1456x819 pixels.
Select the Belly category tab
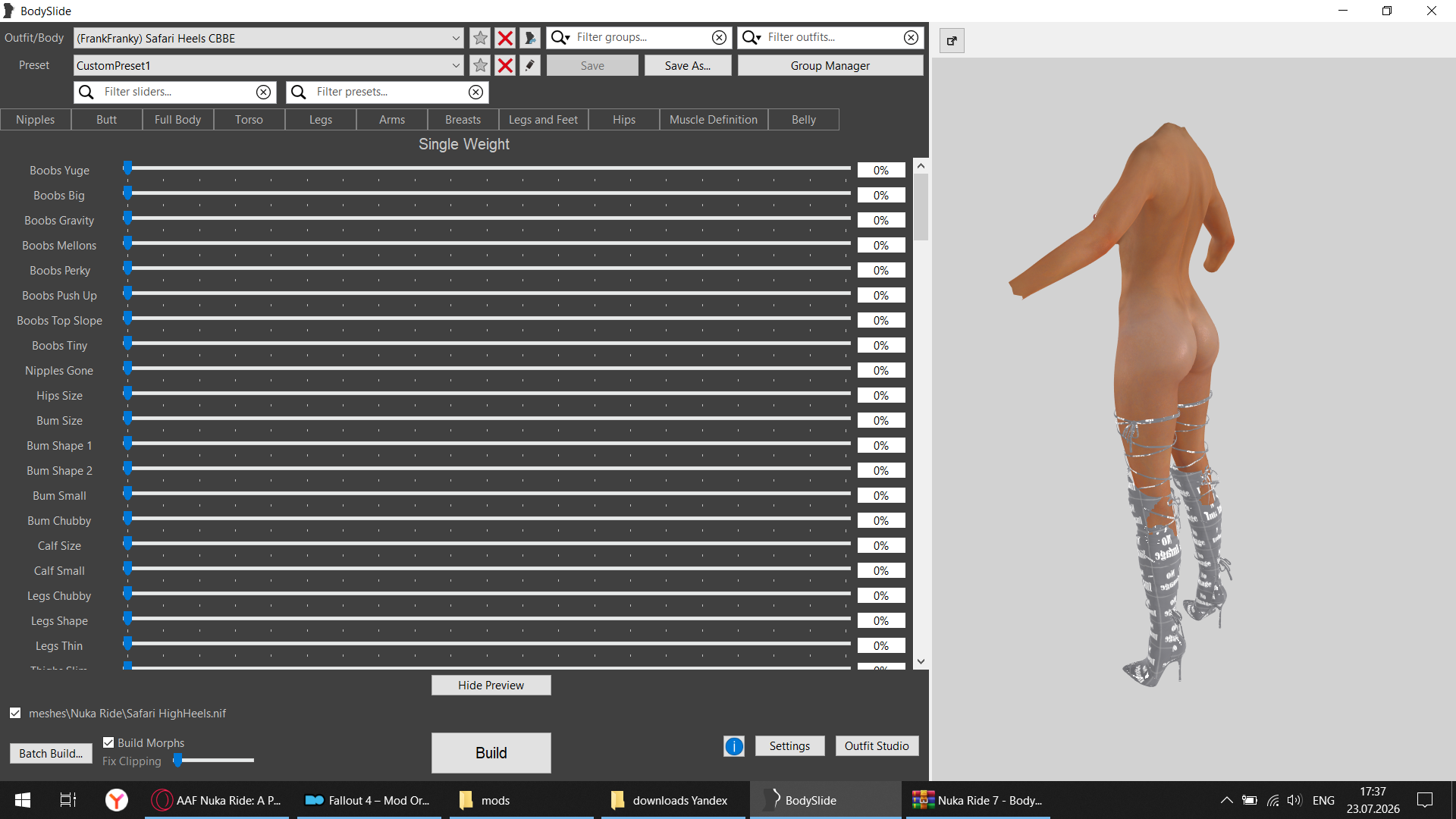click(x=804, y=120)
